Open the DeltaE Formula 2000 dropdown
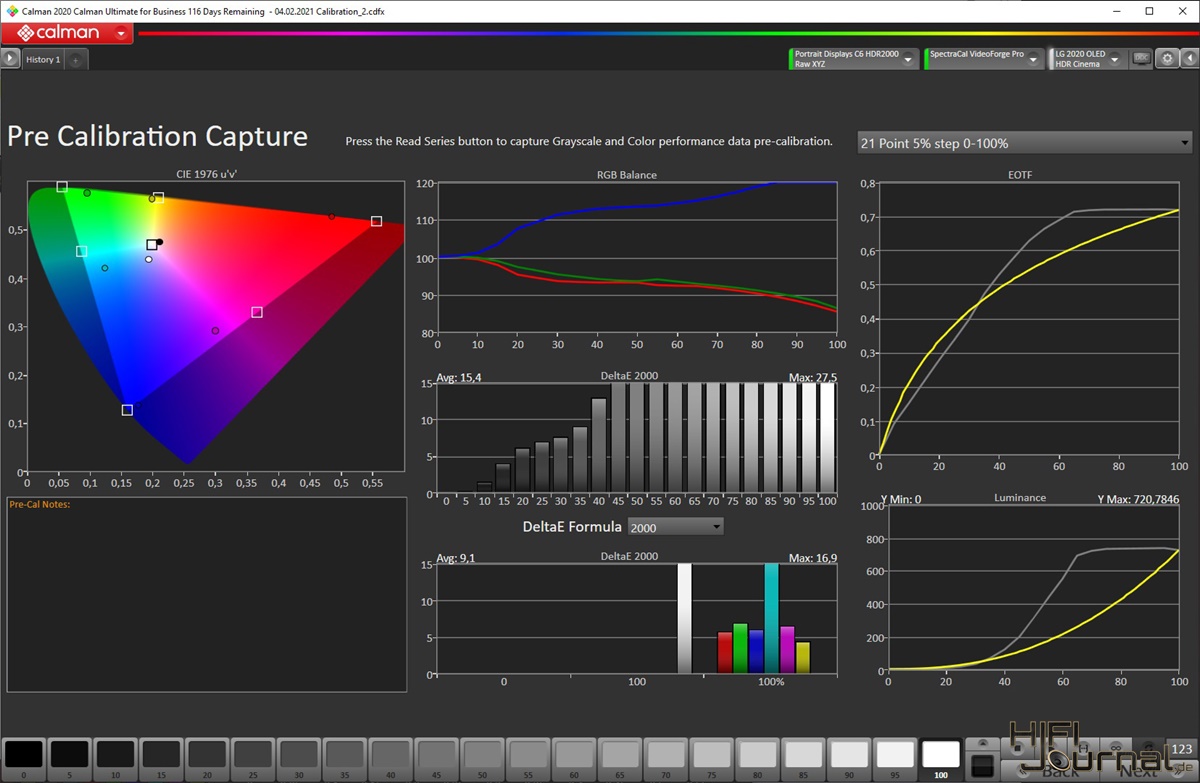The image size is (1200, 783). 676,527
